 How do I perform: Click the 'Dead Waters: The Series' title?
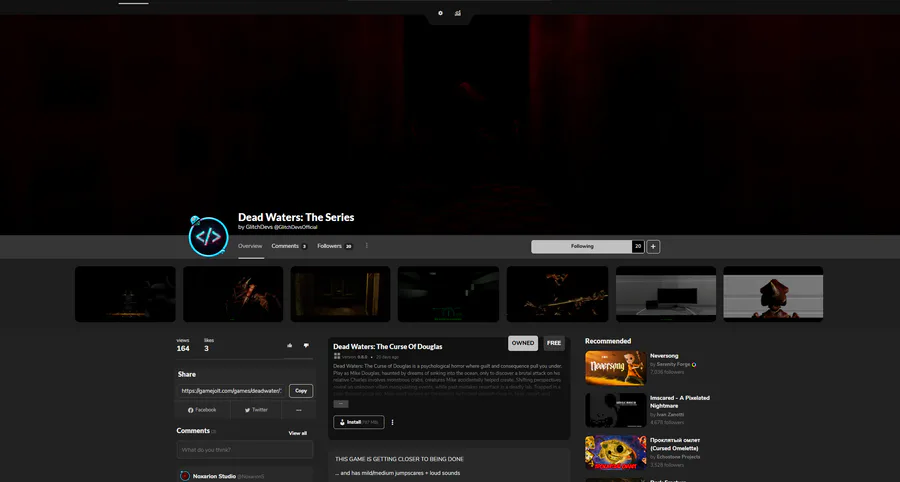click(x=296, y=217)
